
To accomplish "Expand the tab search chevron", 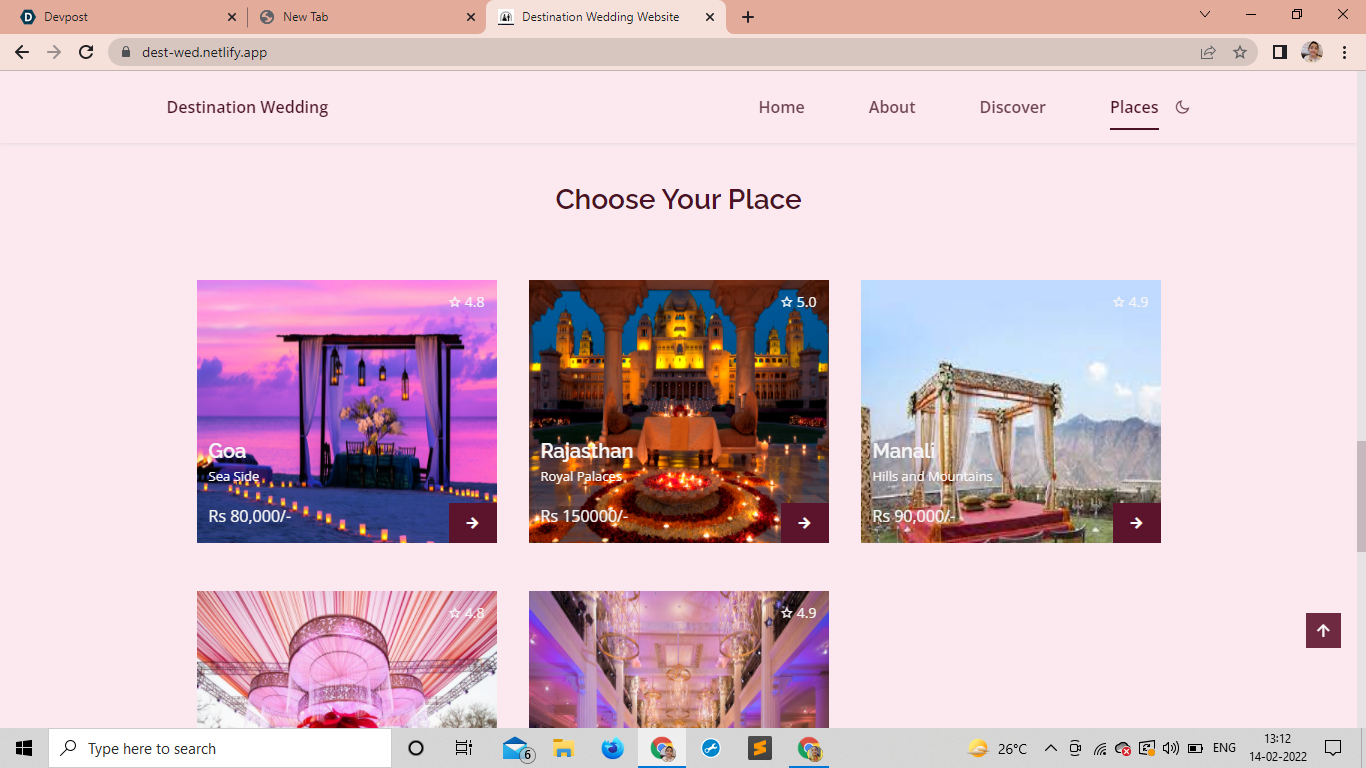I will click(x=1205, y=15).
